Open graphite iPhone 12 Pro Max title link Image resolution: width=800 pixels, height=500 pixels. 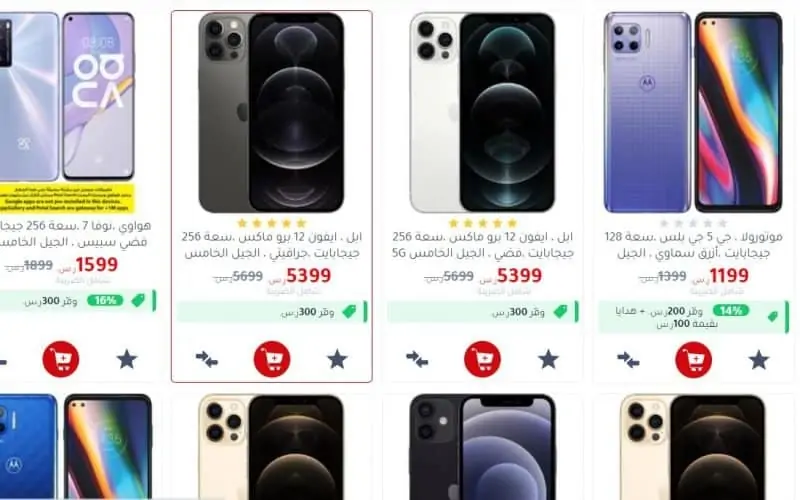[x=272, y=245]
